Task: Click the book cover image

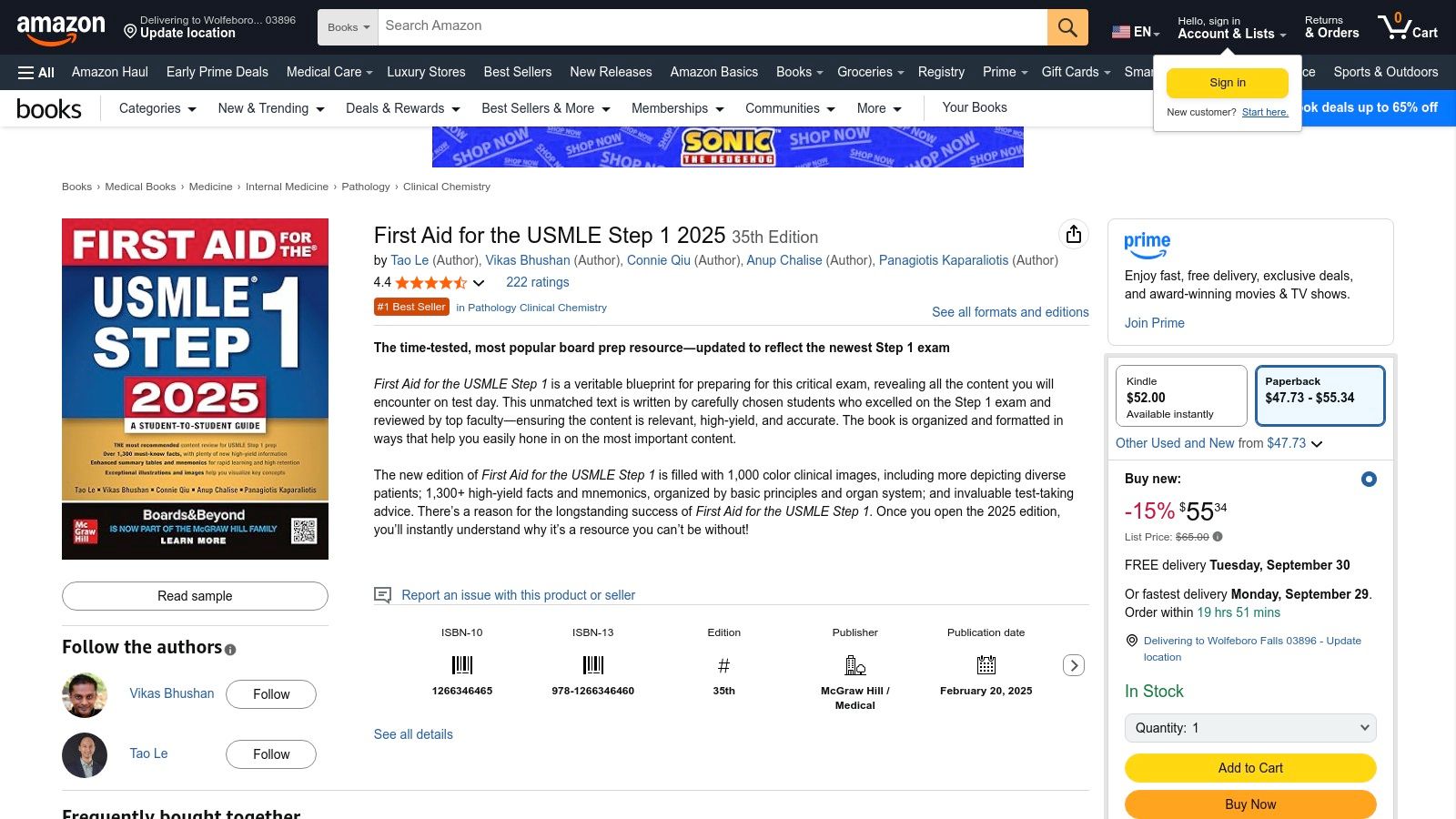Action: click(x=195, y=389)
